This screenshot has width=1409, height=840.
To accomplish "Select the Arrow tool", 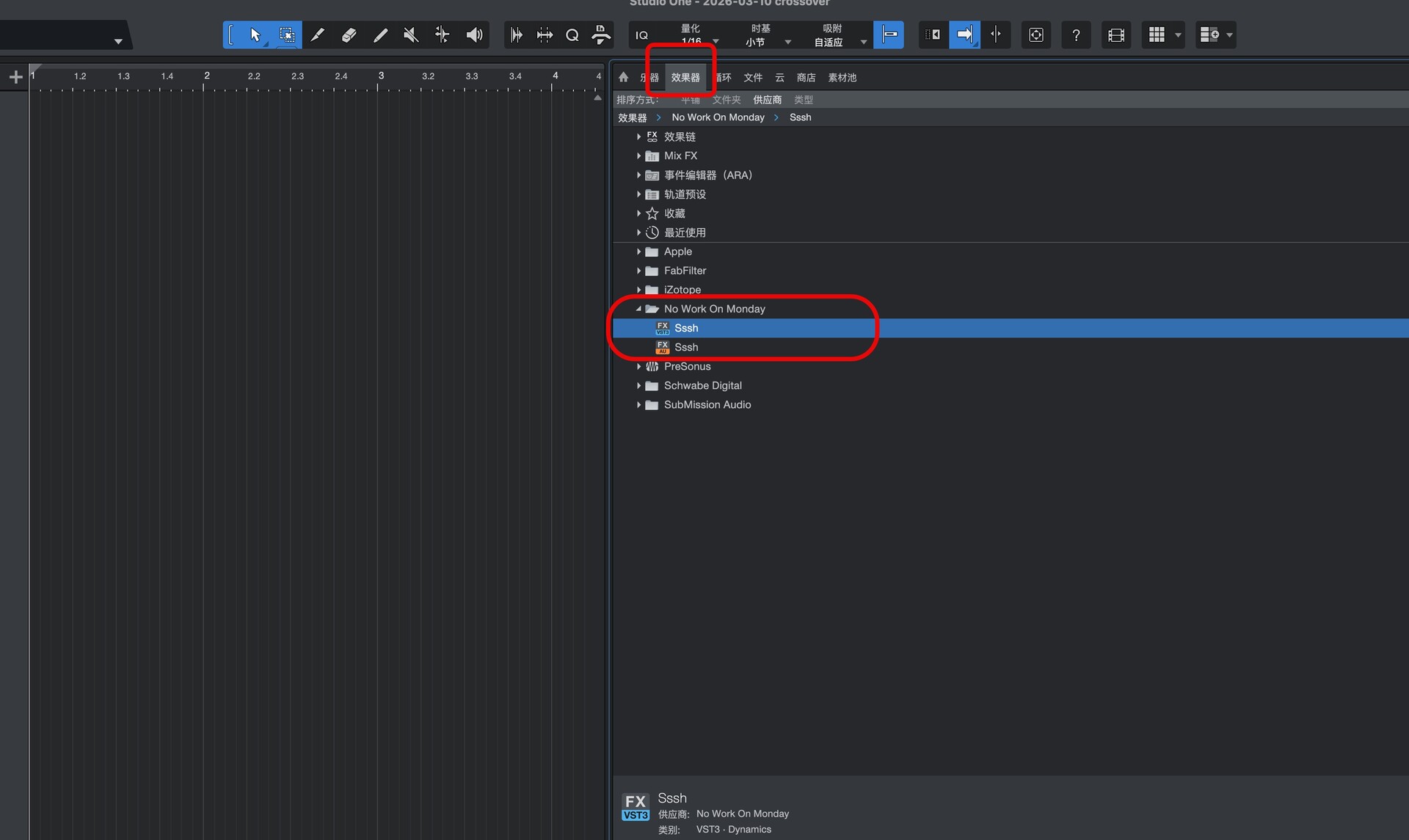I will [255, 34].
